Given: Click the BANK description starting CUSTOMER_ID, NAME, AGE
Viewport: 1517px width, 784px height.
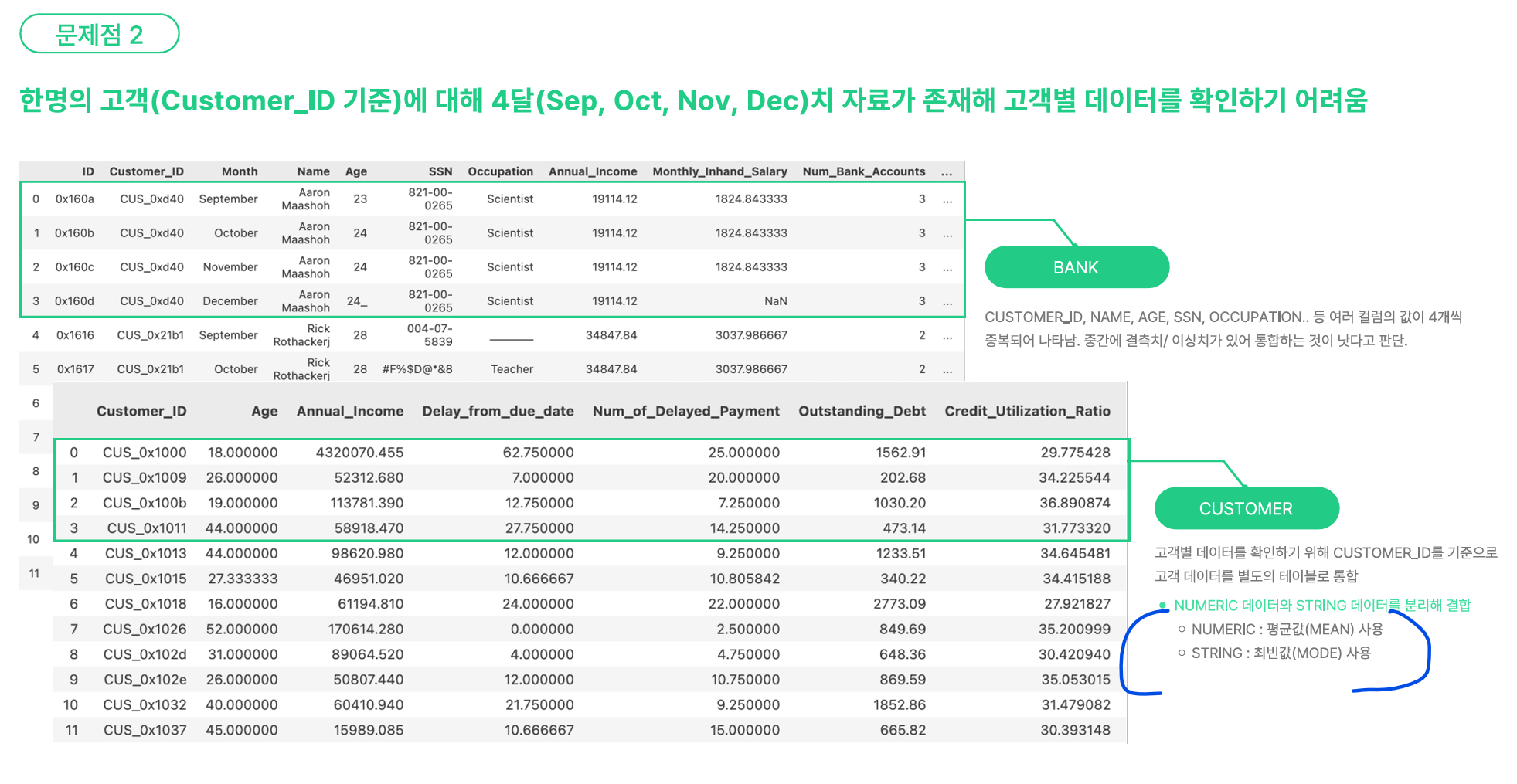Looking at the screenshot, I should pos(1223,328).
